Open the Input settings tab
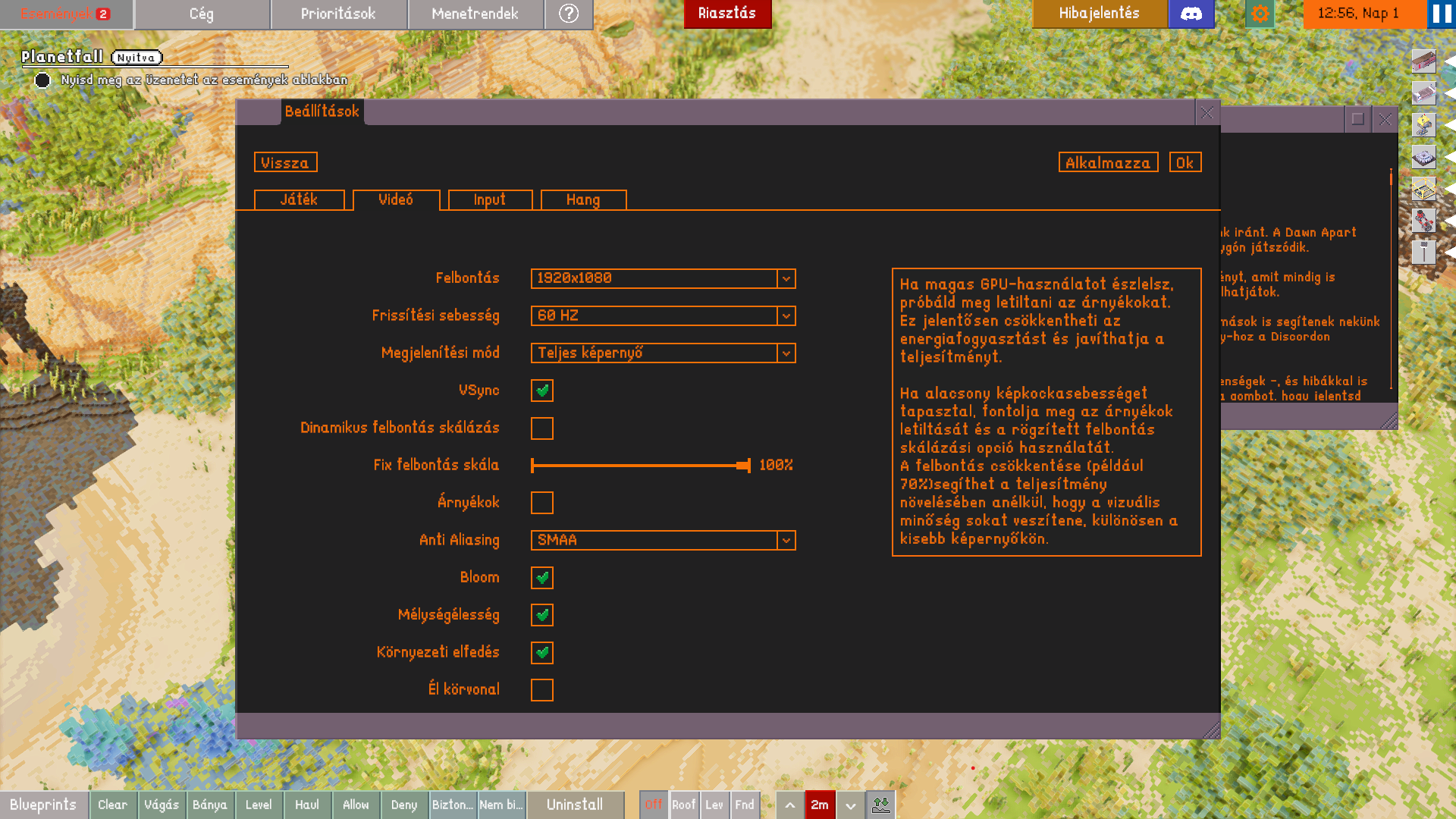The height and width of the screenshot is (819, 1456). (x=489, y=199)
